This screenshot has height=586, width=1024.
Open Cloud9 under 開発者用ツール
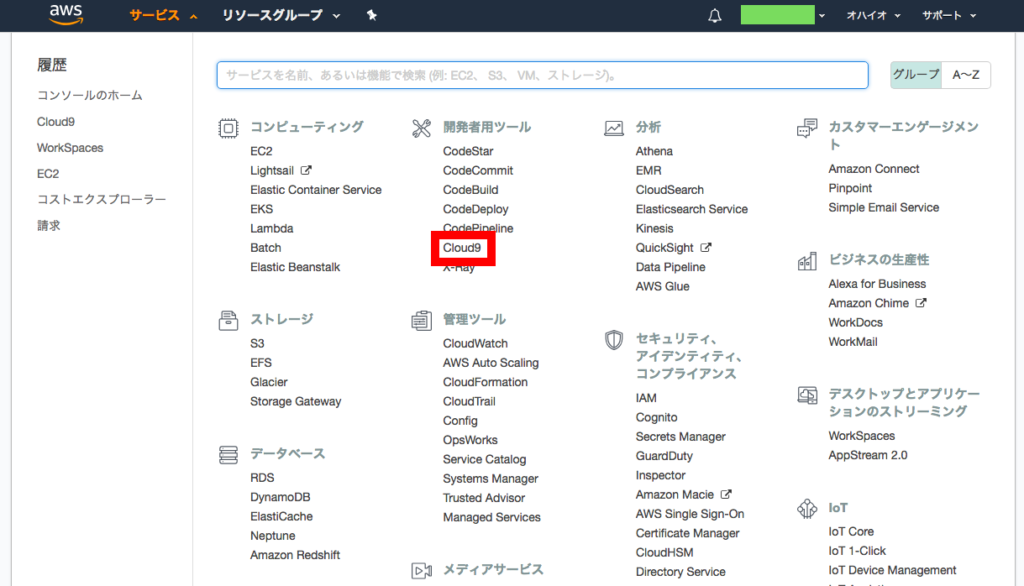[462, 248]
